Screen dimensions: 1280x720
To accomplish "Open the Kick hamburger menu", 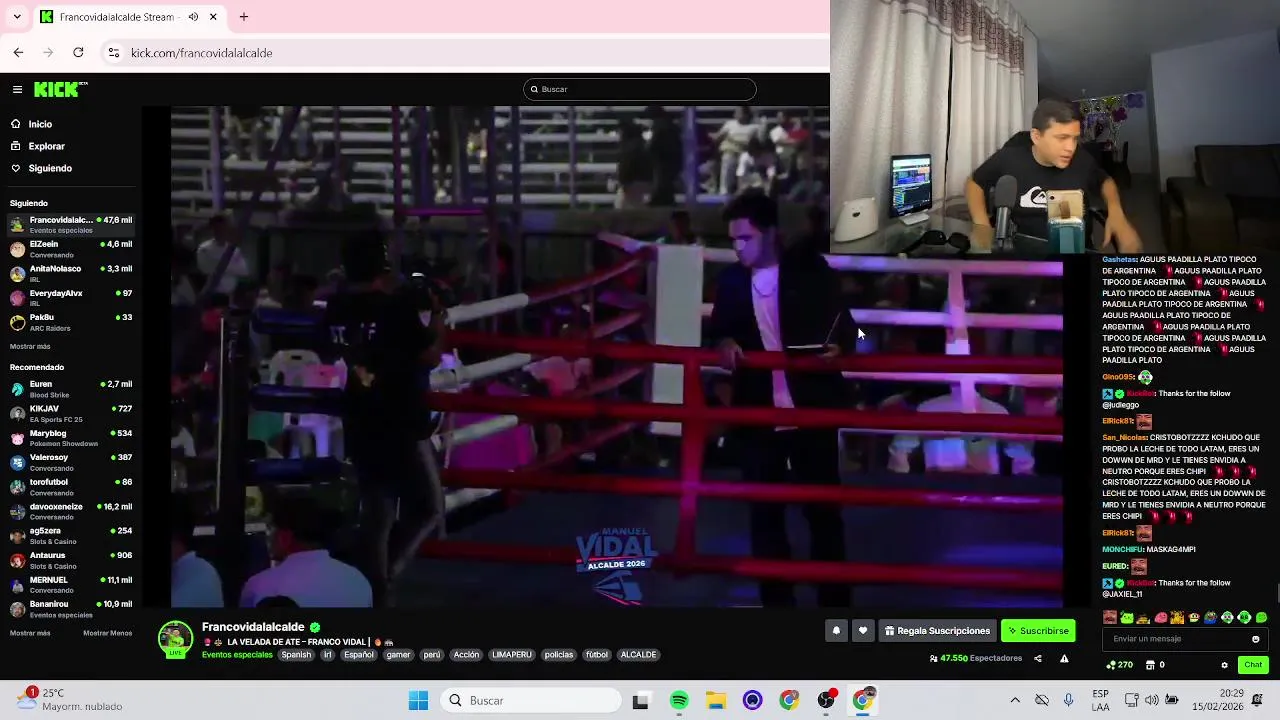I will pos(17,89).
